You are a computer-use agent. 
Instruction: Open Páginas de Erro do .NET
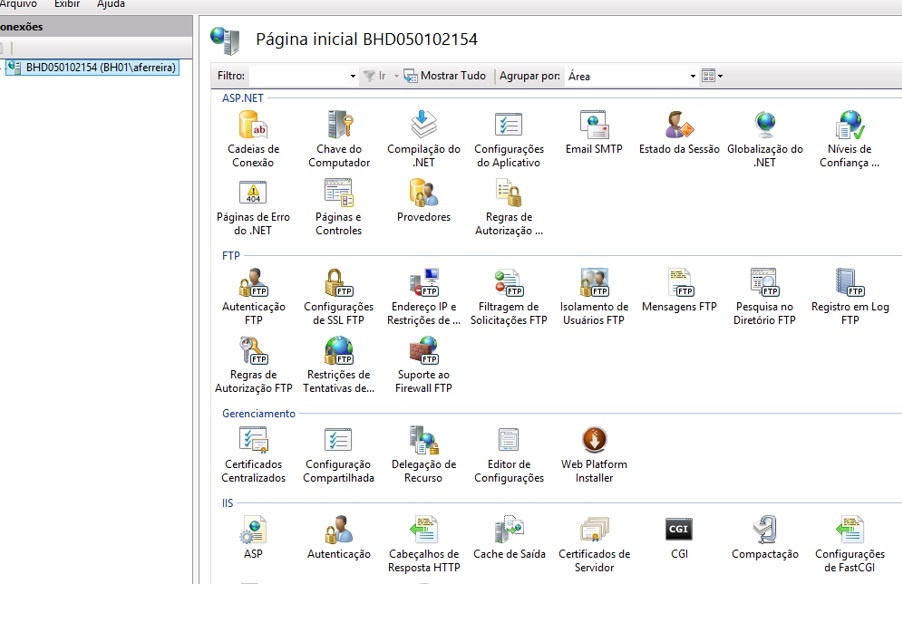click(253, 208)
